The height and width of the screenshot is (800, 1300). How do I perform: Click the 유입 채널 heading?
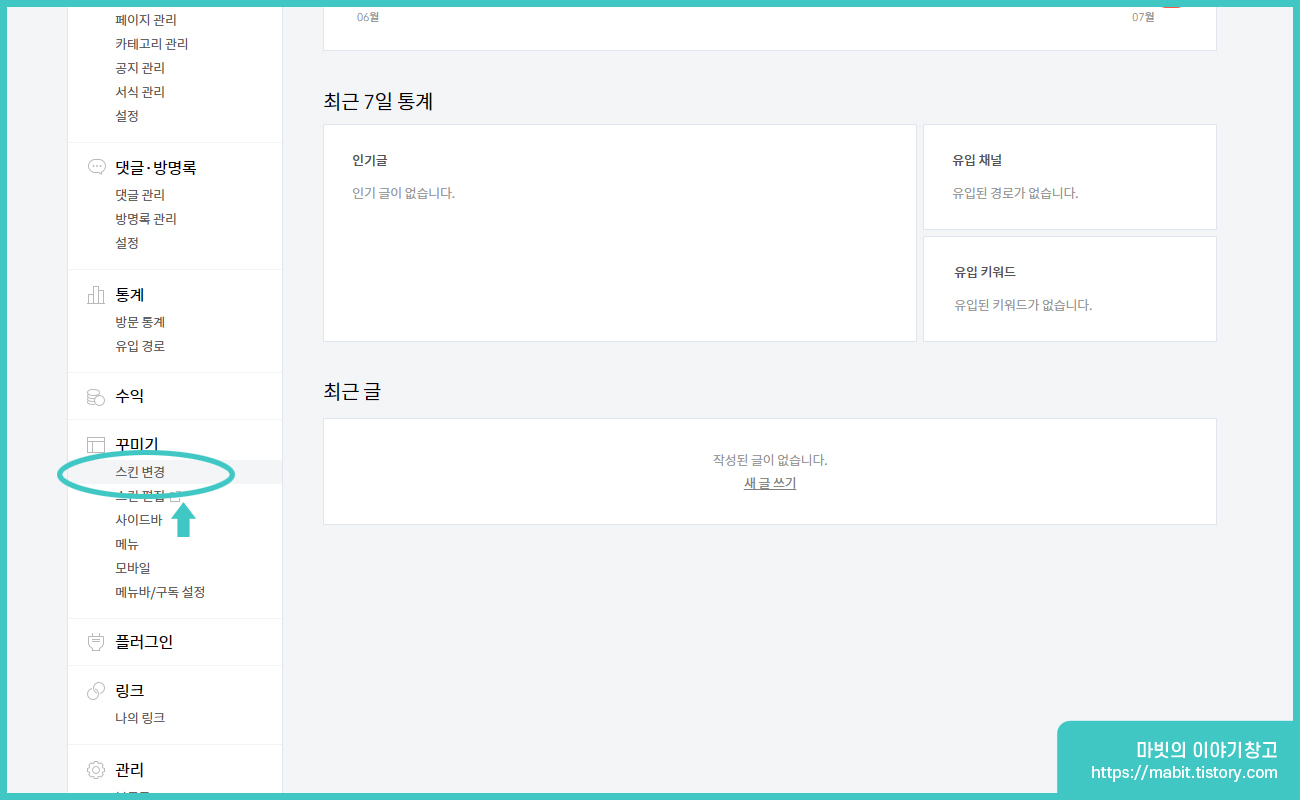click(977, 160)
